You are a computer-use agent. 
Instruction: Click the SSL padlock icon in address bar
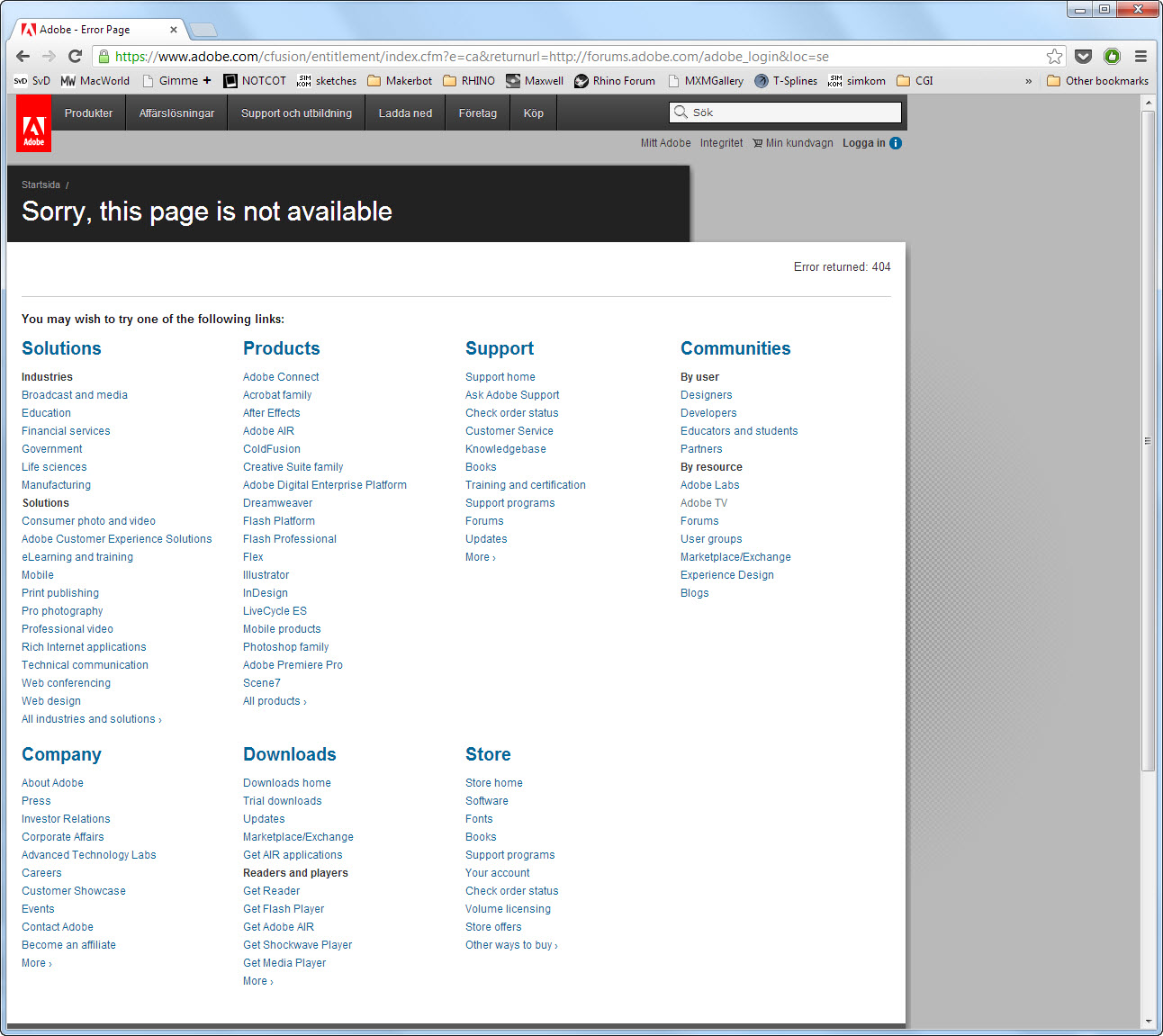104,57
